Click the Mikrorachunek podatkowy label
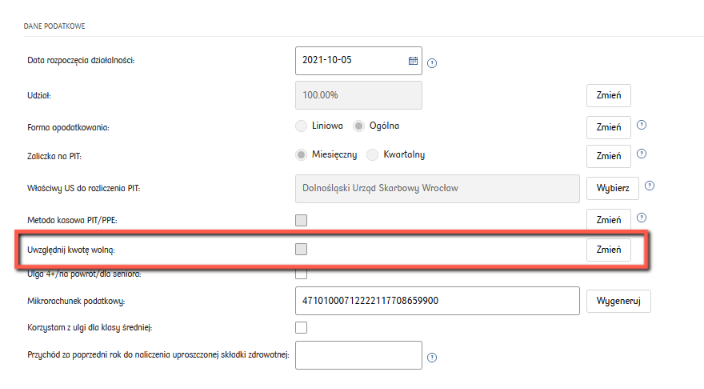 pyautogui.click(x=76, y=301)
